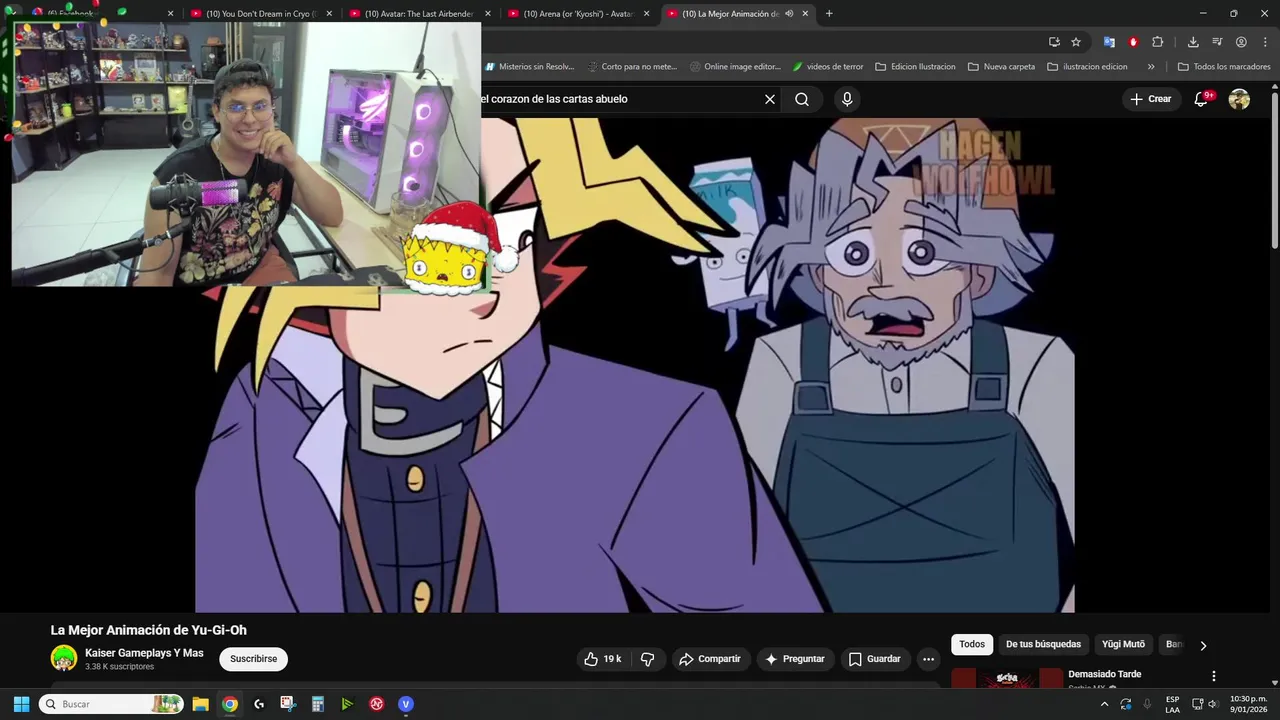Click the install/cast screen icon in address bar
1280x720 pixels.
pyautogui.click(x=1054, y=42)
